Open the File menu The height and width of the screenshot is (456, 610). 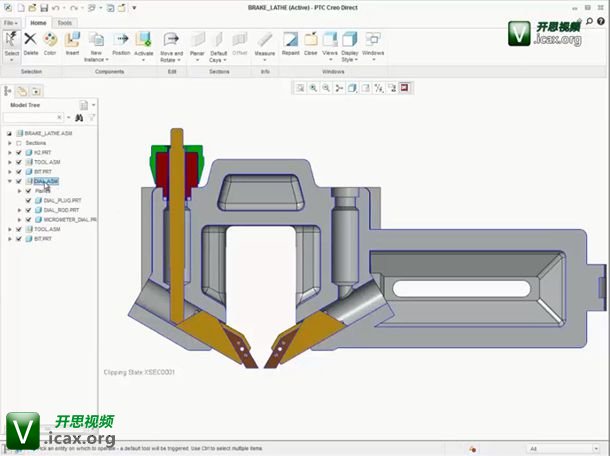(x=10, y=21)
